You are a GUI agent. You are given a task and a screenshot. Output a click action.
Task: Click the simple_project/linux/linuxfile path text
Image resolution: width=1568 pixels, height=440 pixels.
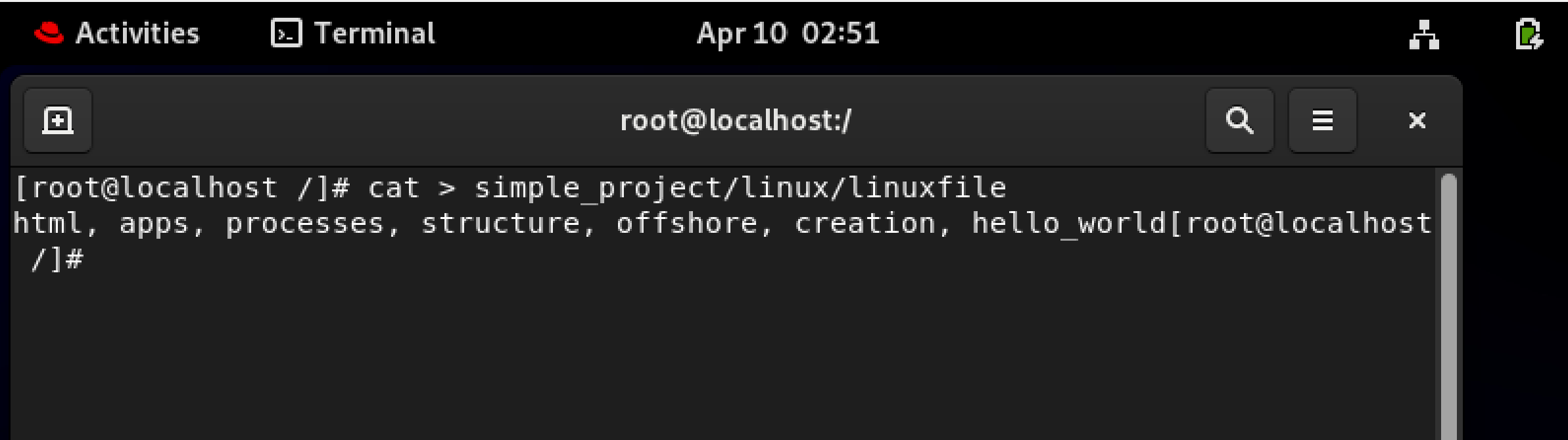740,189
